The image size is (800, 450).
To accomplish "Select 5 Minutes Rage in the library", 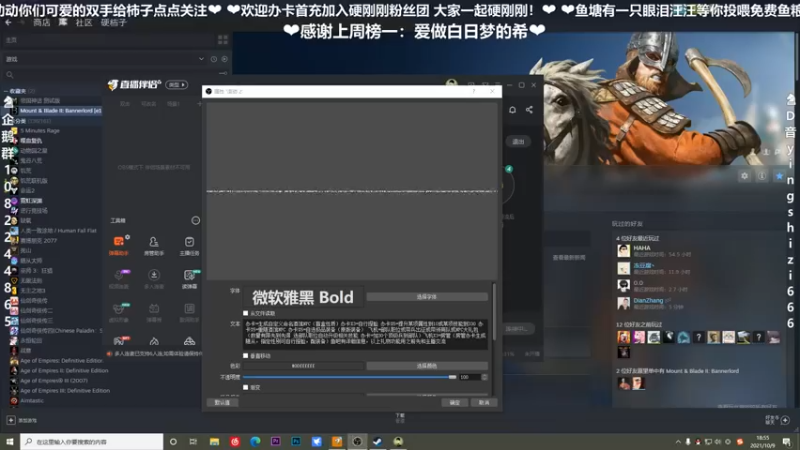I will (x=40, y=131).
